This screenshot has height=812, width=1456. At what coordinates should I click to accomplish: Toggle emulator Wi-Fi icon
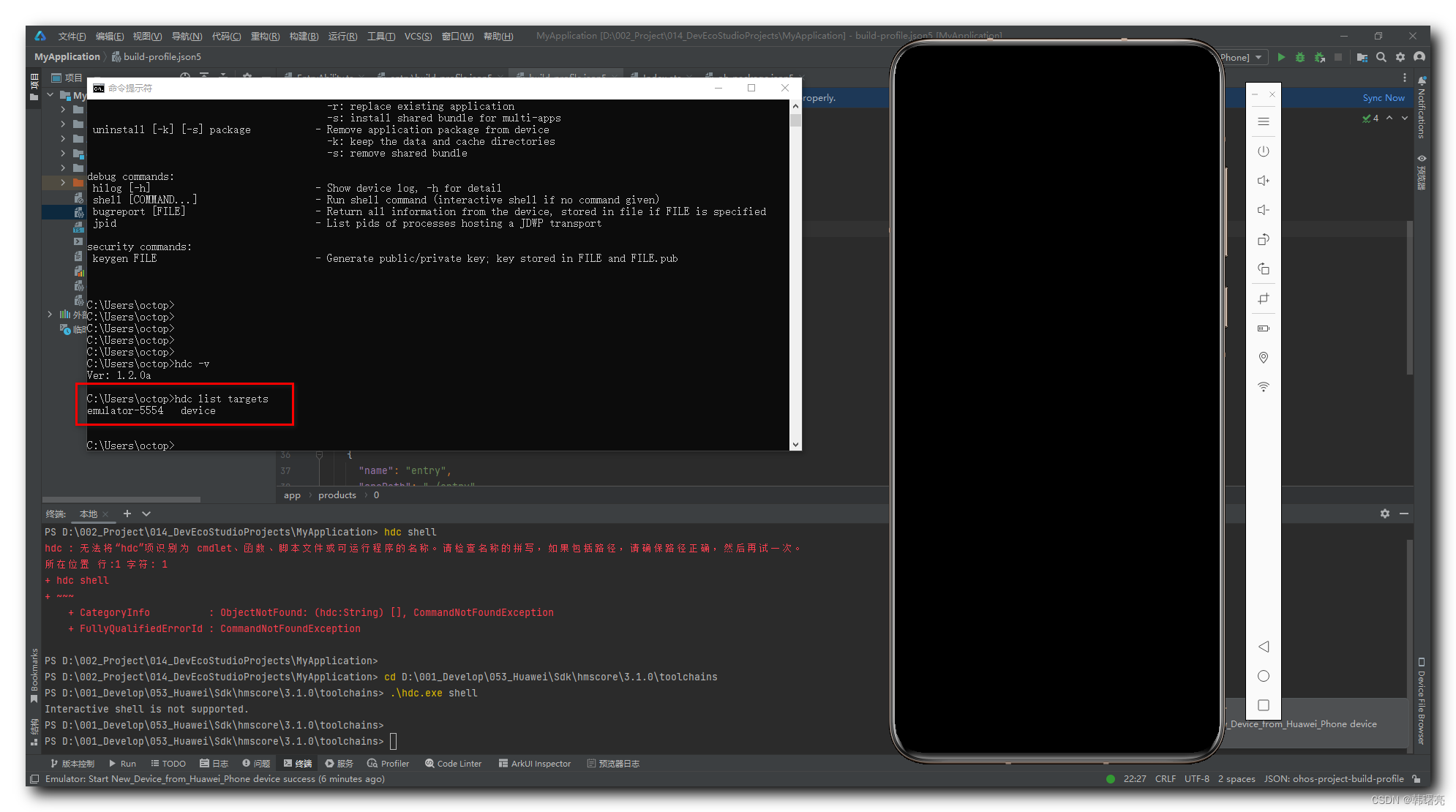[1263, 387]
